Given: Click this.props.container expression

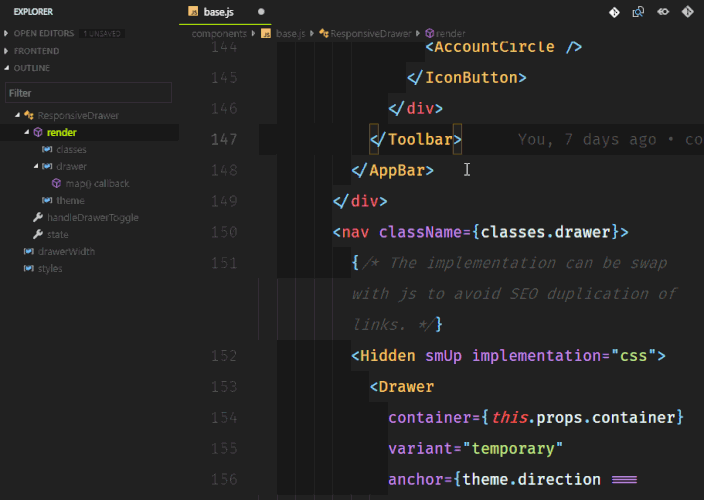Looking at the screenshot, I should coord(583,418).
